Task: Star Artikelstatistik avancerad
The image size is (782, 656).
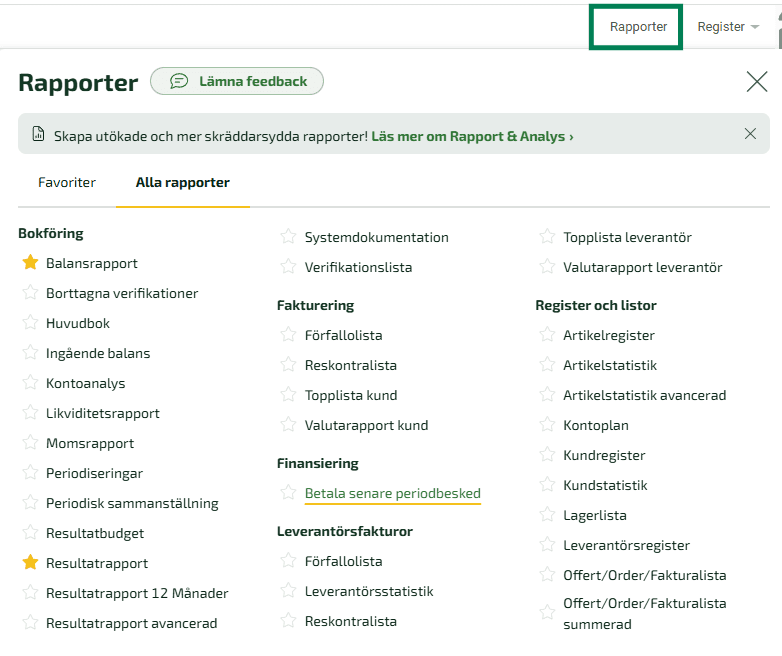Action: tap(547, 395)
